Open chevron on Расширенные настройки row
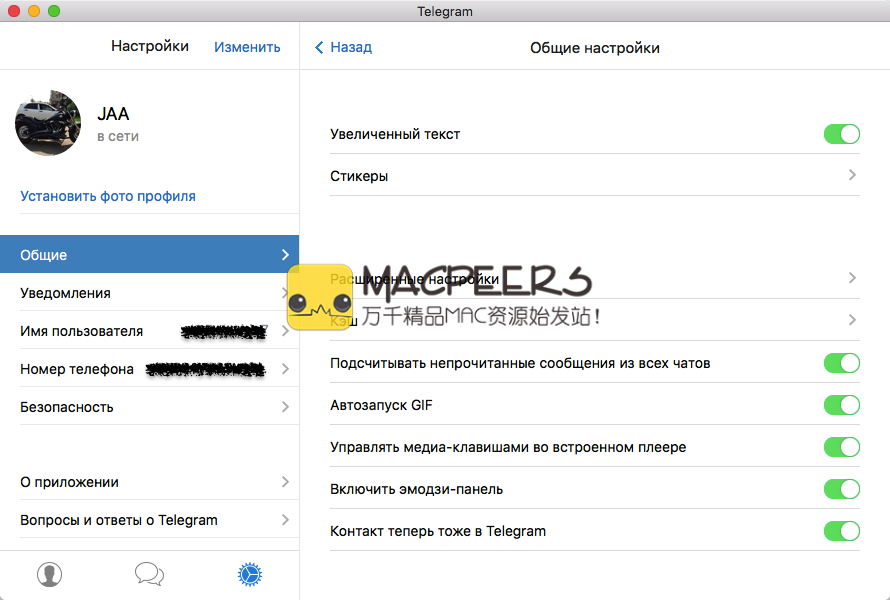This screenshot has width=890, height=600. click(852, 278)
